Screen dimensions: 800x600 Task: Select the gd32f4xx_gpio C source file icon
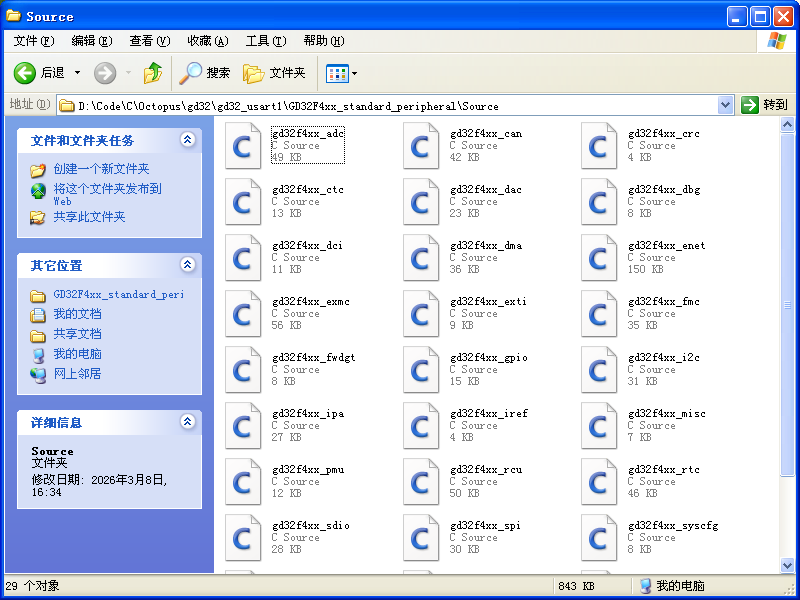[x=421, y=370]
